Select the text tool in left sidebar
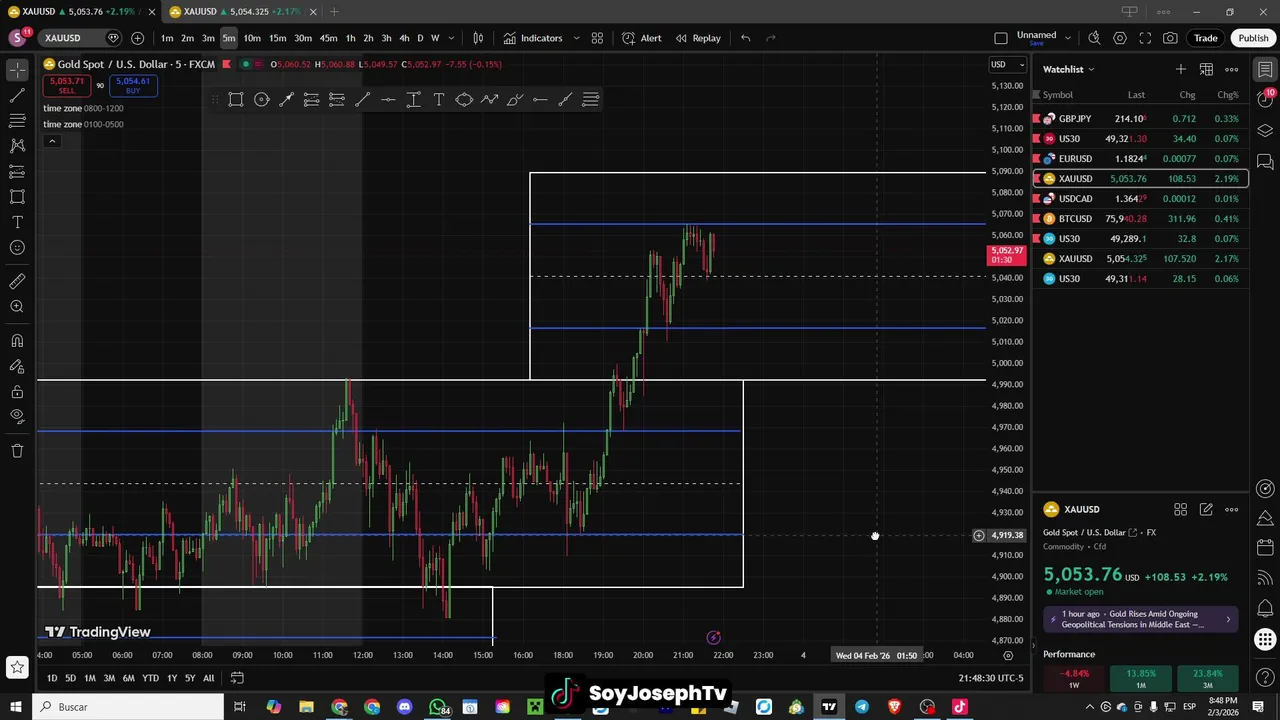The image size is (1280, 720). point(17,222)
